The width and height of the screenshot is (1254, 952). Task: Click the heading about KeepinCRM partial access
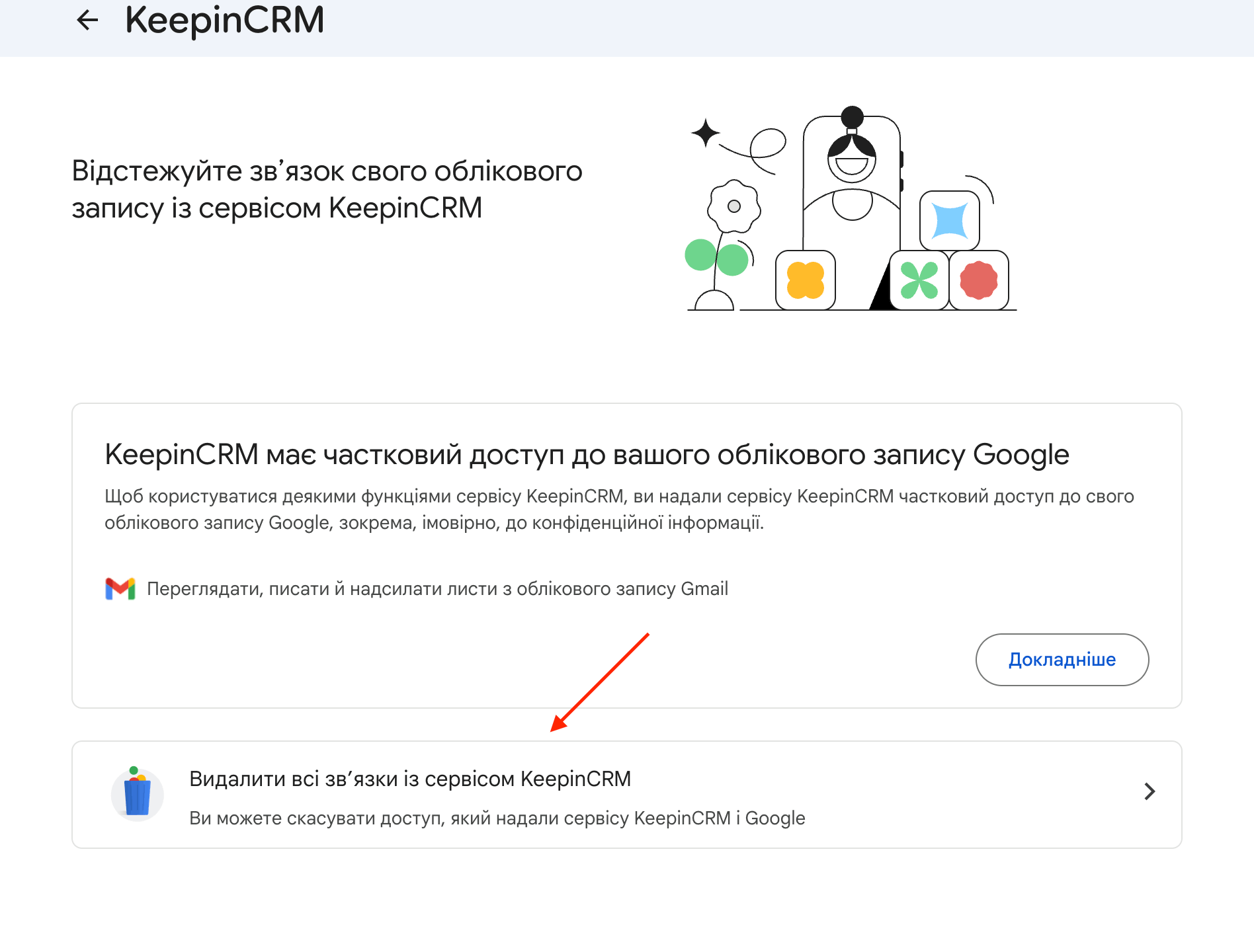[587, 455]
